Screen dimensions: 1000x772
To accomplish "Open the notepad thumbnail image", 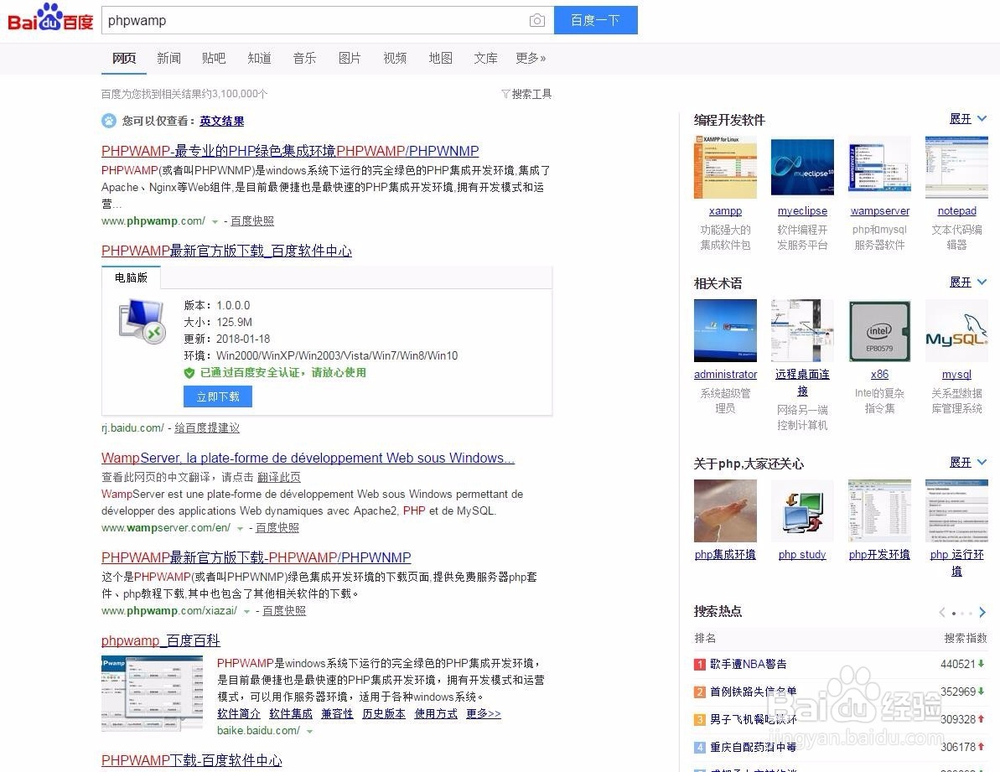I will pos(957,167).
